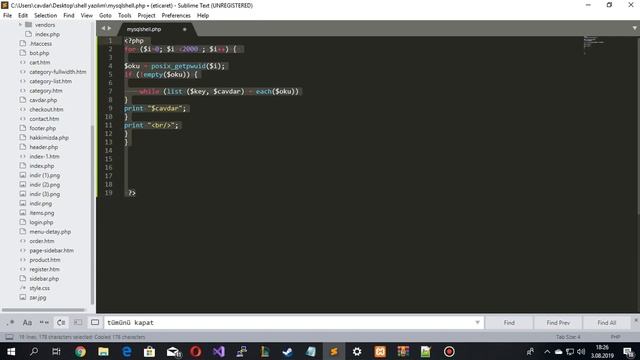Click the Find All button
640x360 pixels.
pos(607,322)
